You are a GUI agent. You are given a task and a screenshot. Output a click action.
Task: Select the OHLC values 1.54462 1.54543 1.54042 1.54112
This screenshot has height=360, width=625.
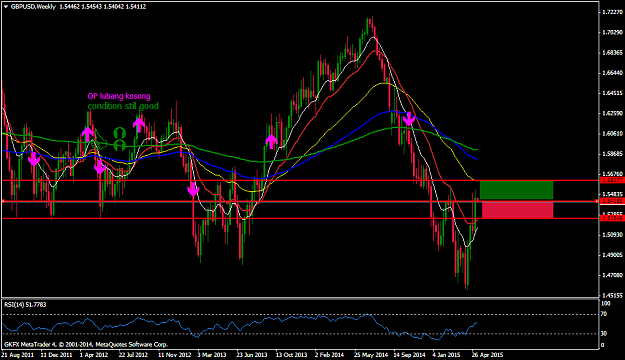click(103, 7)
